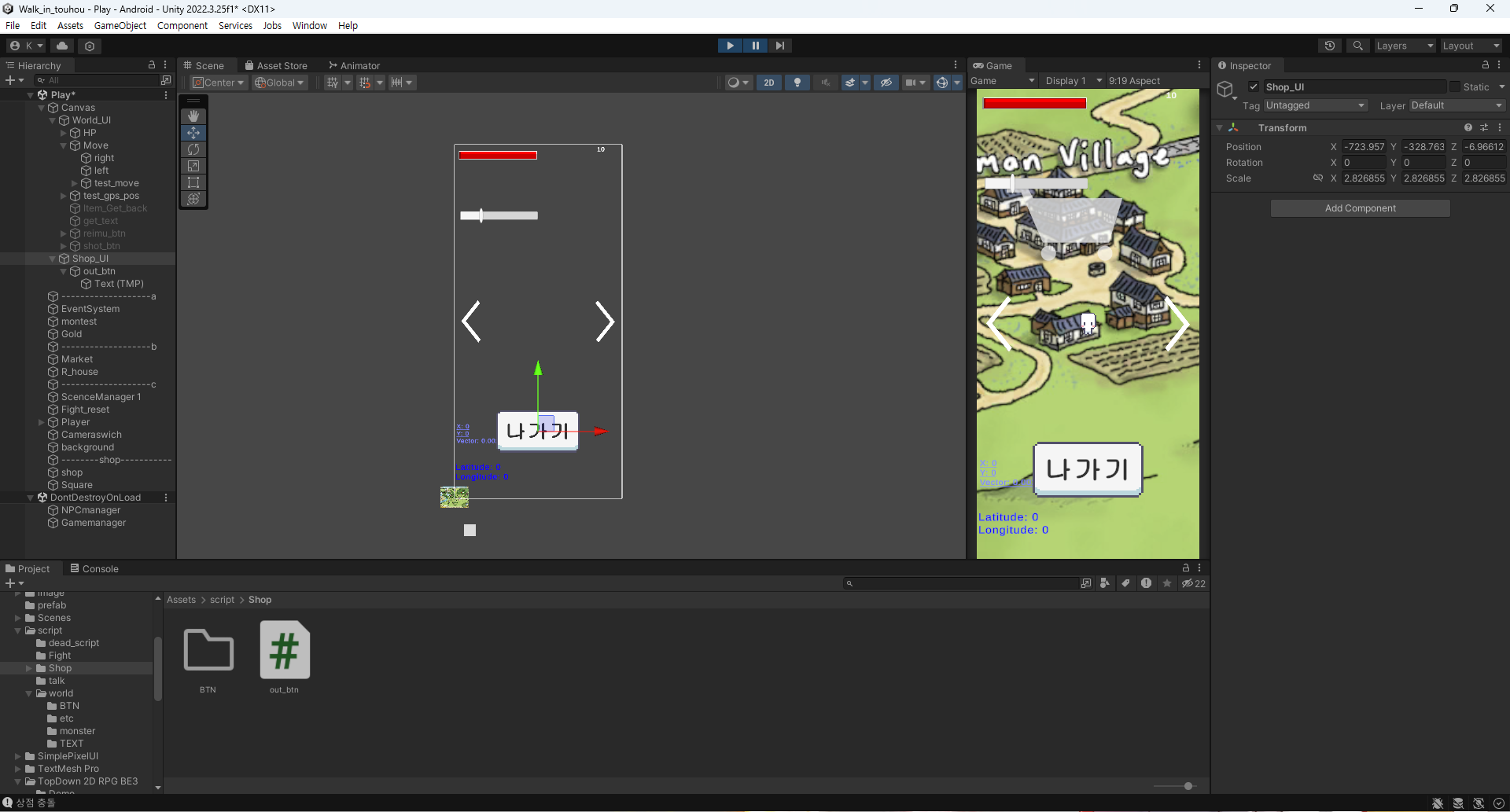Open Unity Cloud from toolbar icon

click(x=62, y=46)
